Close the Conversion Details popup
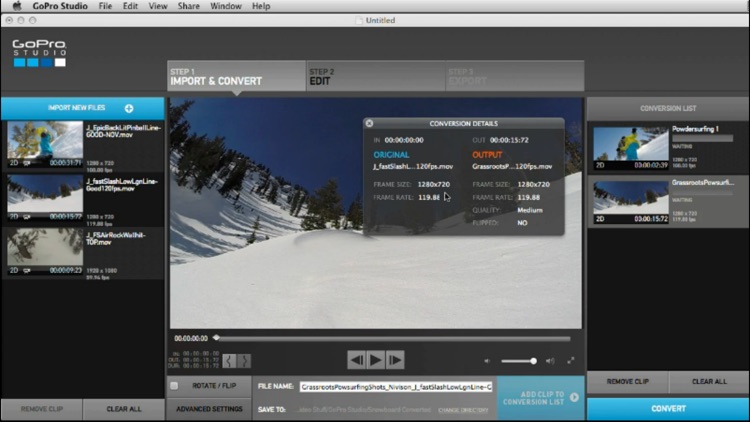 pos(369,124)
